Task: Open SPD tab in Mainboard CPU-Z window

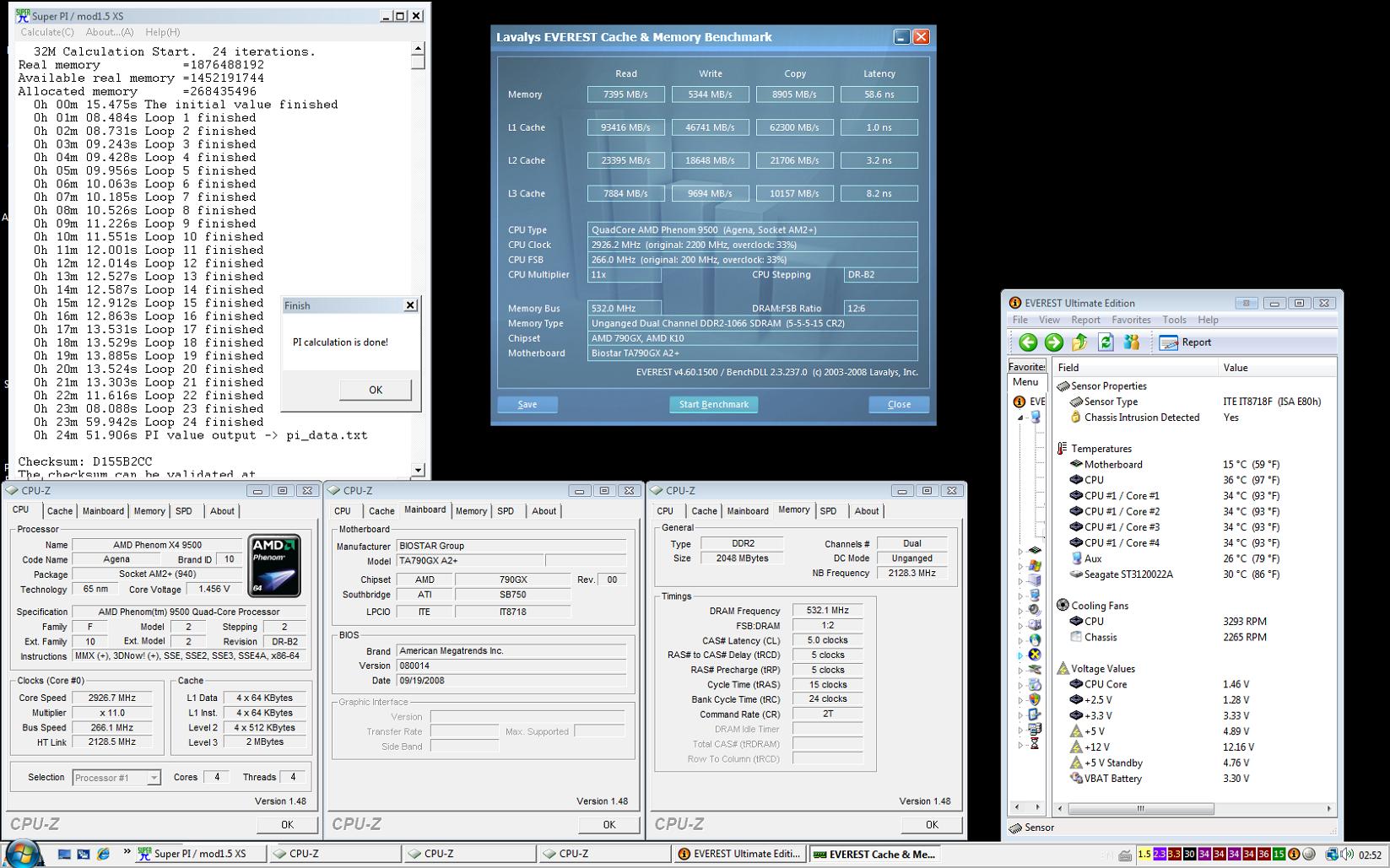Action: coord(506,511)
